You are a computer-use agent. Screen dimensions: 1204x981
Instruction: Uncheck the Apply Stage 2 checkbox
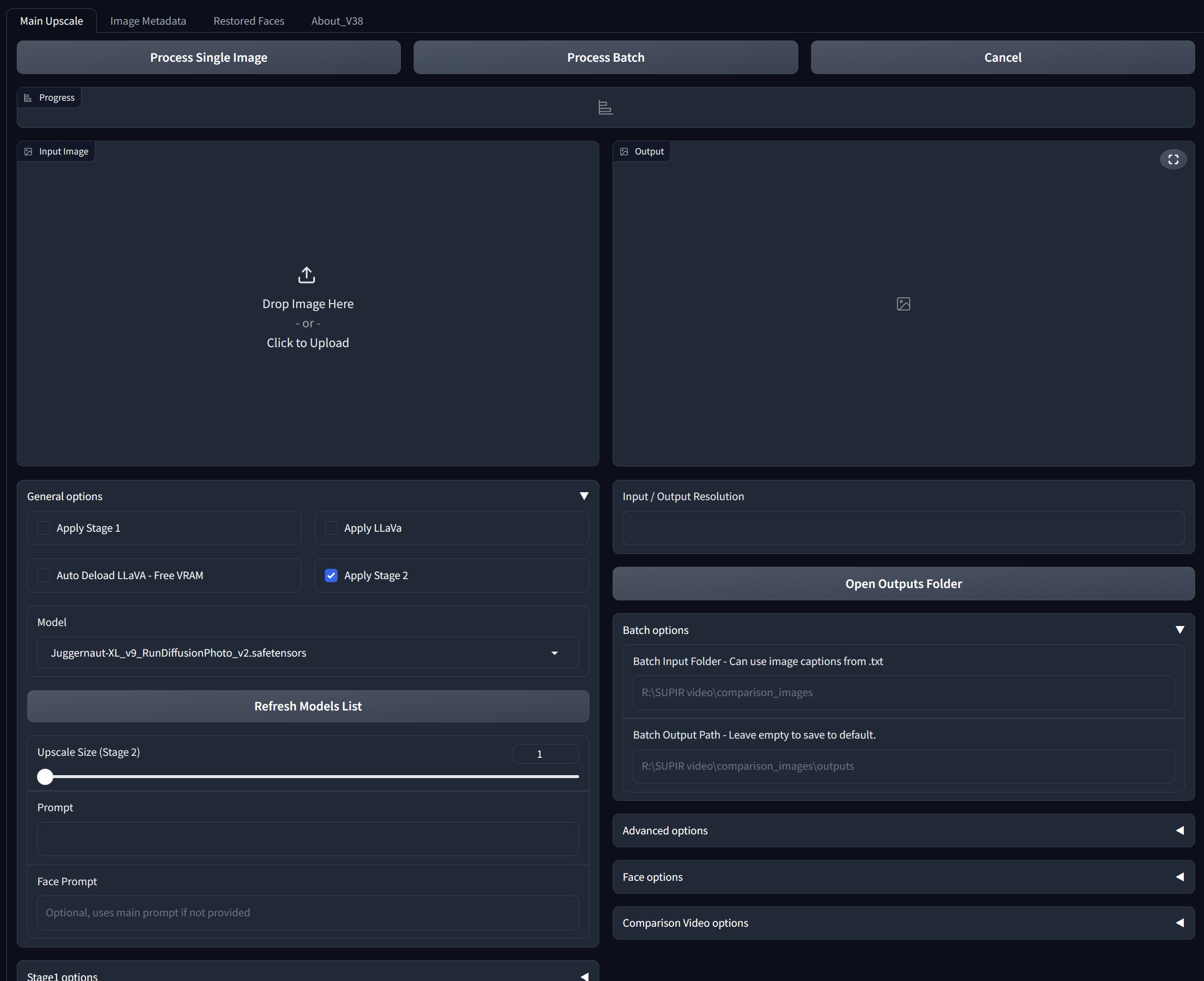tap(331, 575)
